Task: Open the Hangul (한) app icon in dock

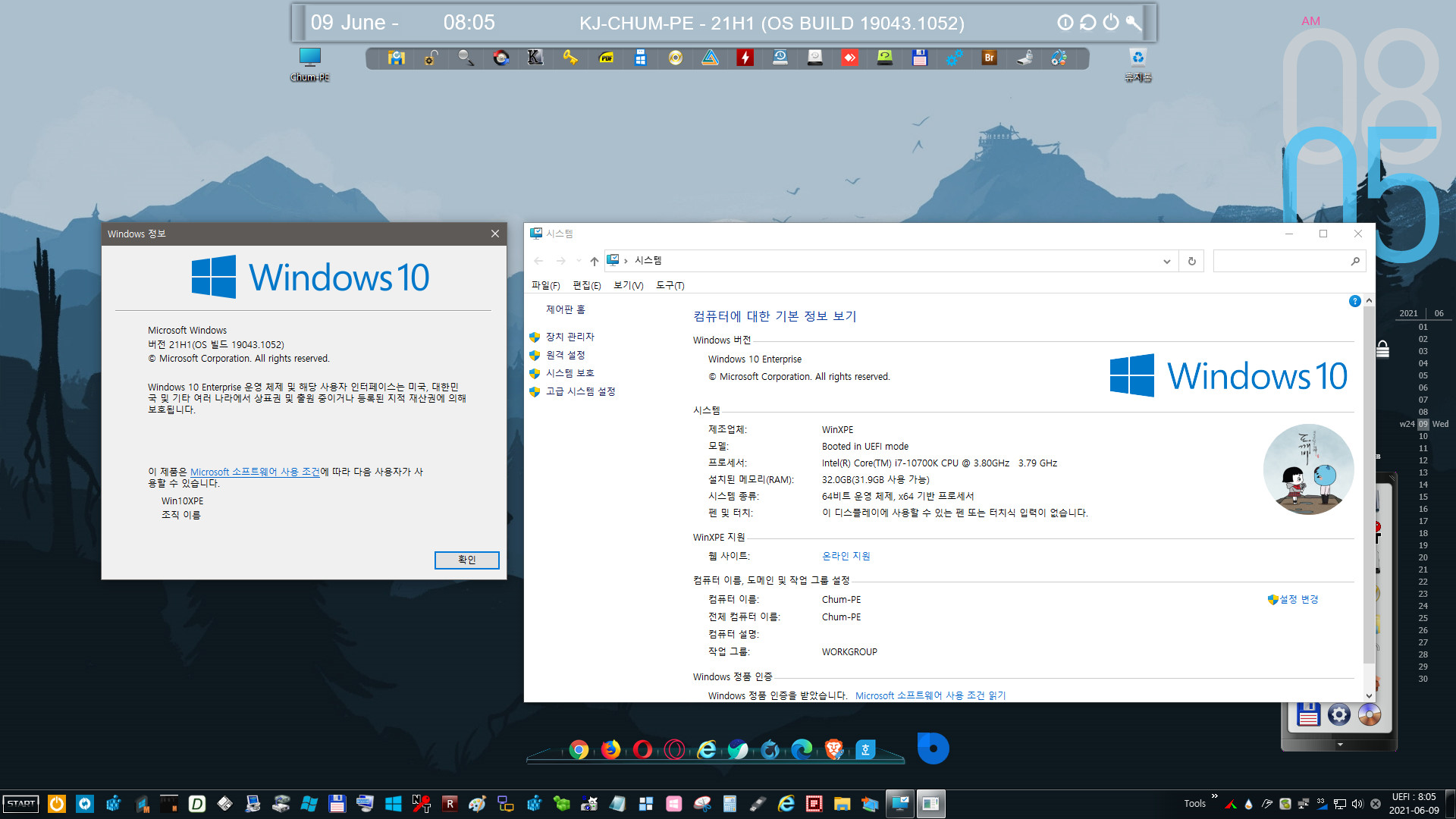Action: pos(865,750)
